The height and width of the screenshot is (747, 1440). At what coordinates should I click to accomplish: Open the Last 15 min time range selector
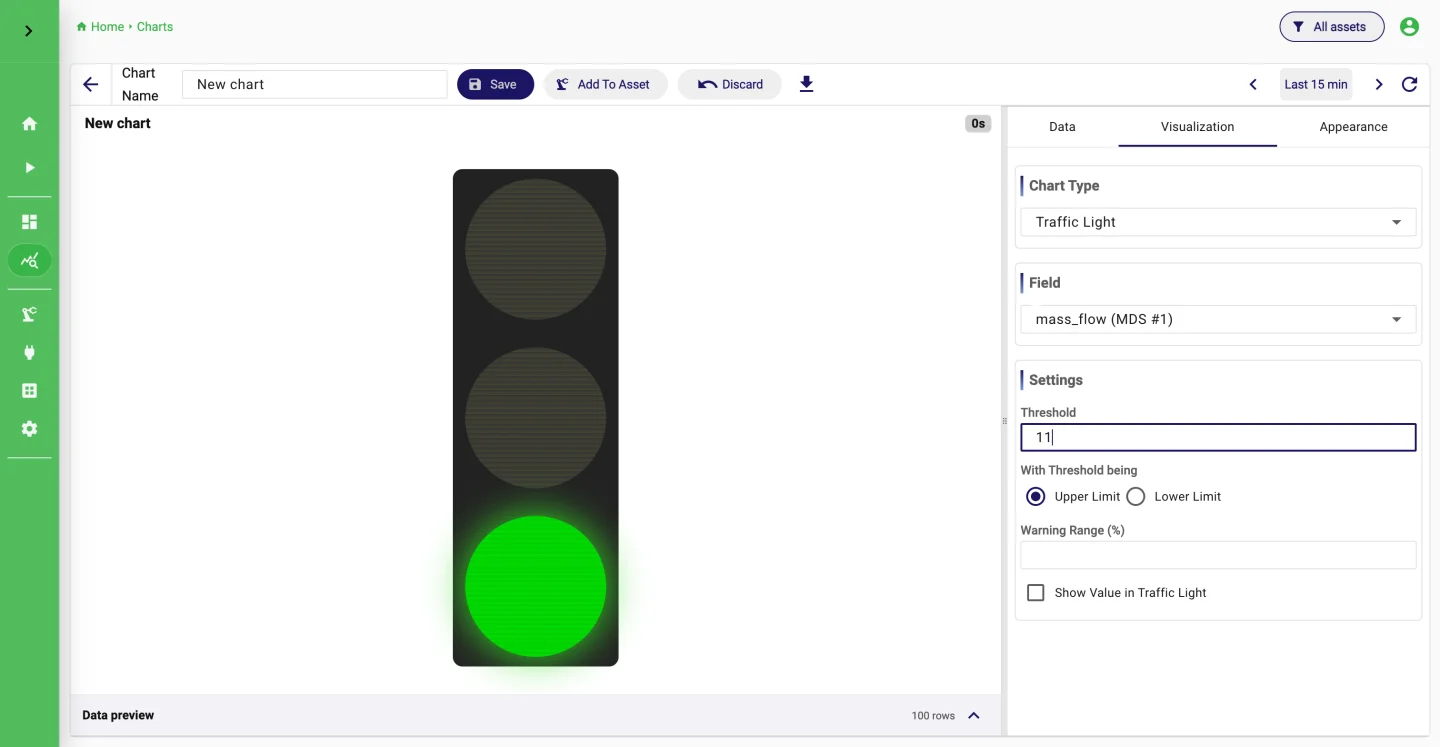(x=1316, y=85)
